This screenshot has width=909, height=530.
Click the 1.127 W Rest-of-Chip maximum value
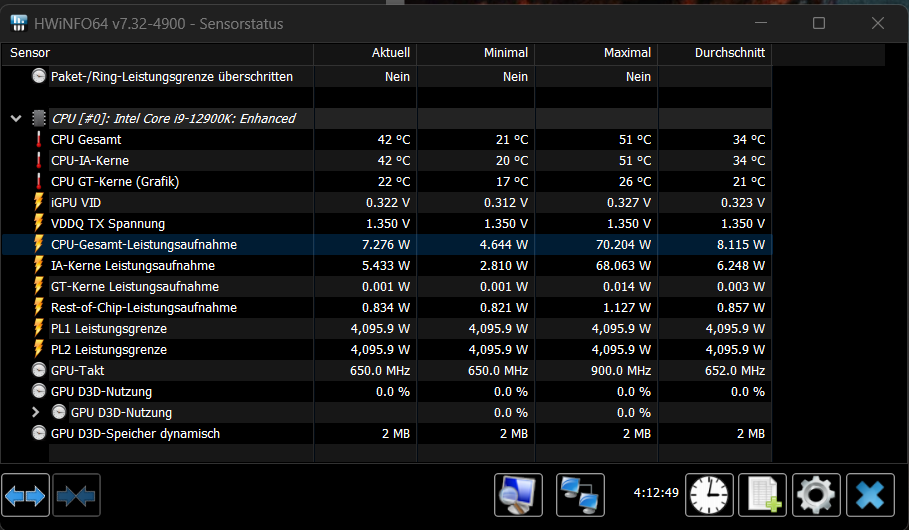627,307
